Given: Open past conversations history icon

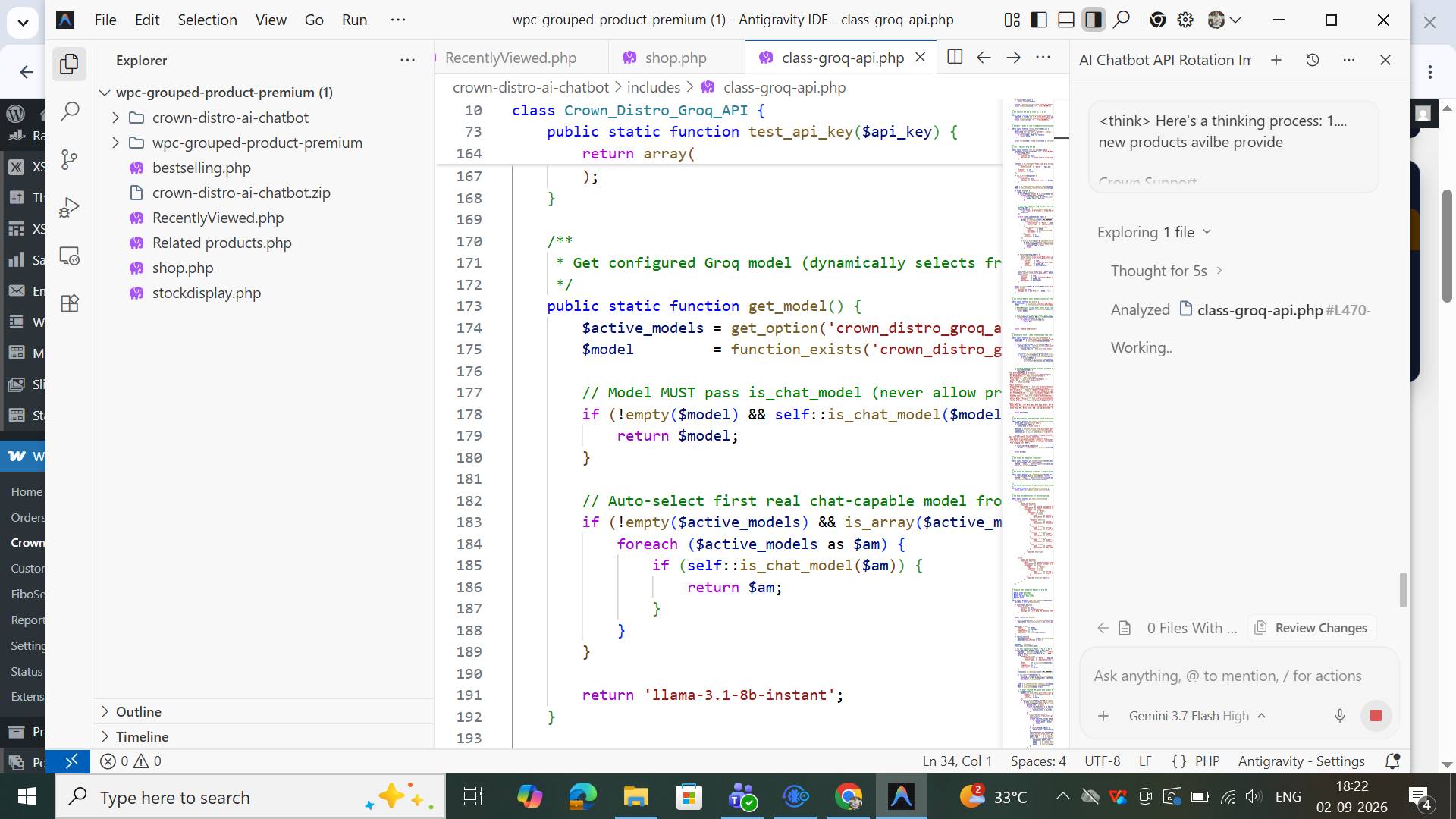Looking at the screenshot, I should [x=1313, y=60].
